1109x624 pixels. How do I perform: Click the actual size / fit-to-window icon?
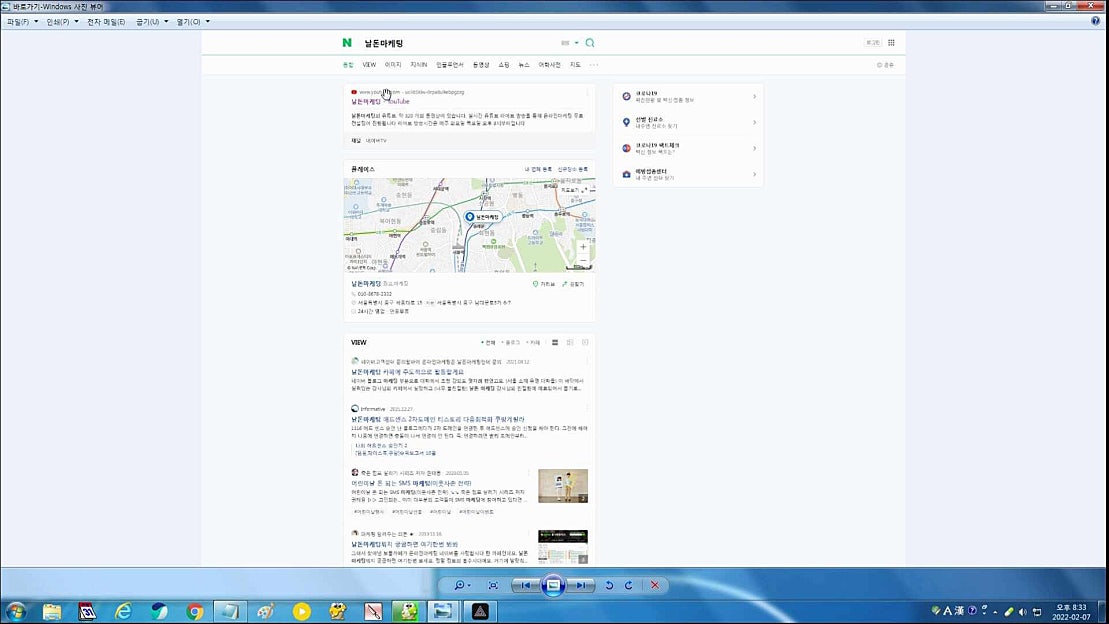pos(493,585)
